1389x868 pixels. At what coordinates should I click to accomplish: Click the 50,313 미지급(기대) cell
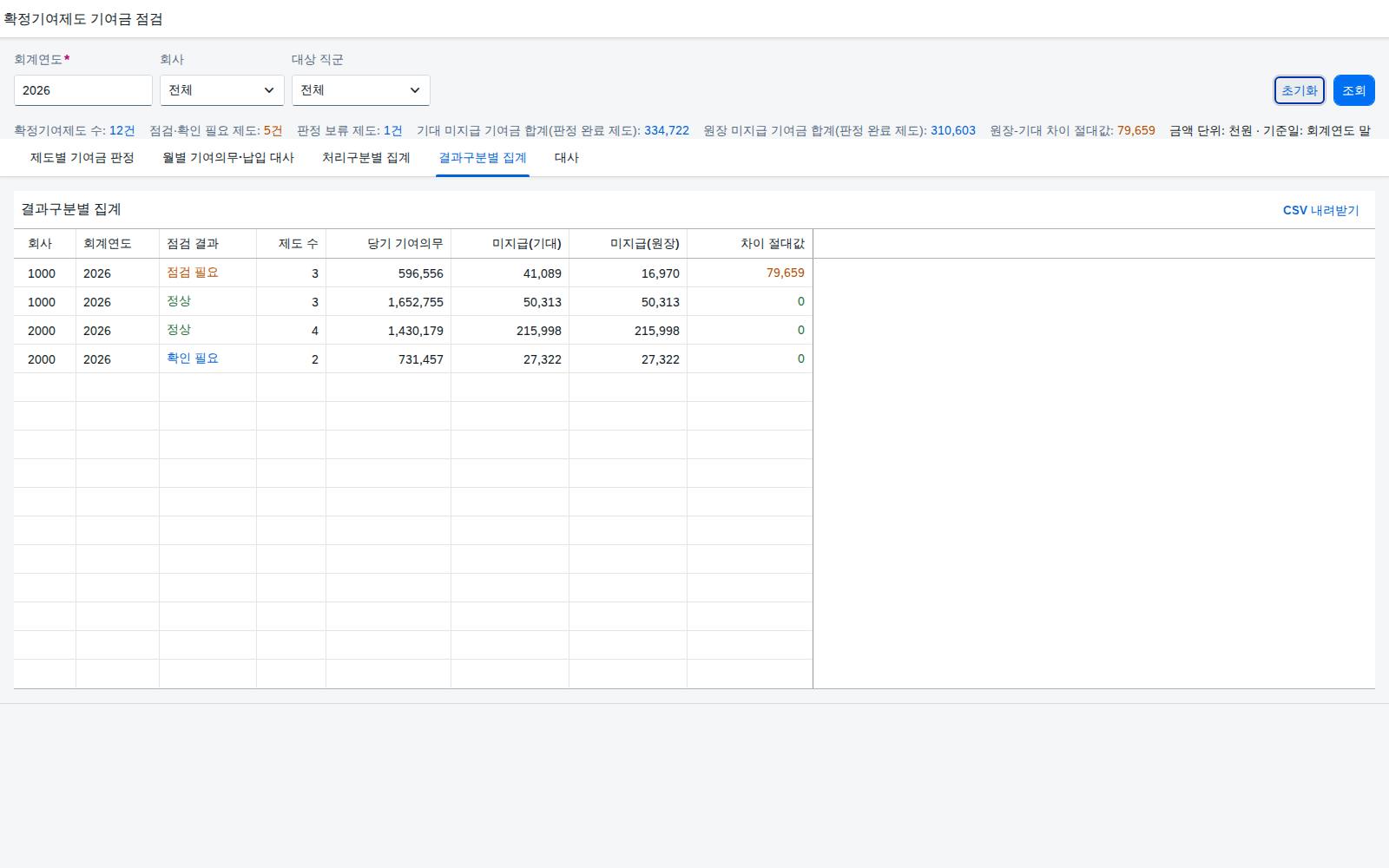pyautogui.click(x=510, y=301)
